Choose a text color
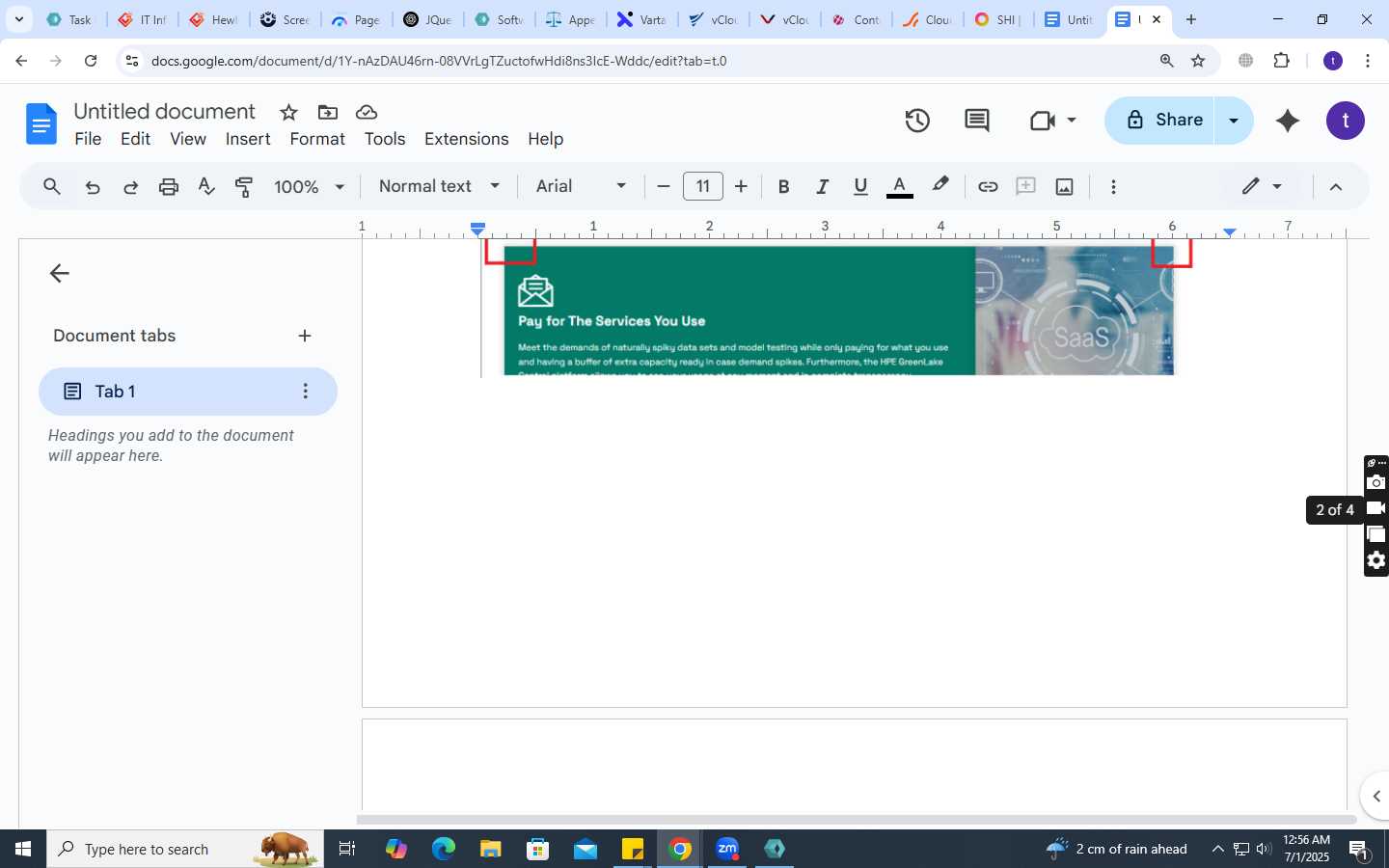Image resolution: width=1389 pixels, height=868 pixels. 899,187
